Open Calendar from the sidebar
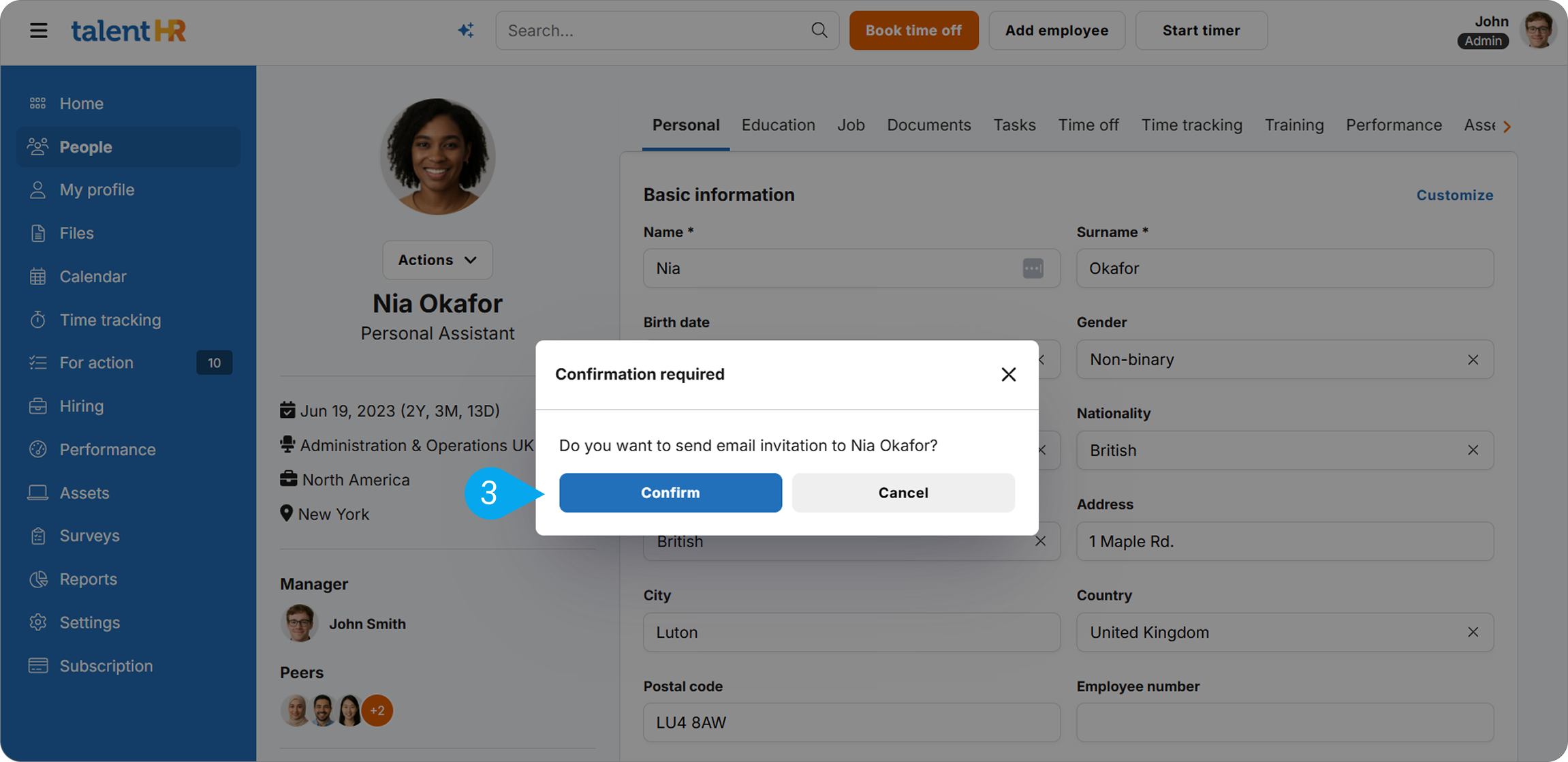 [93, 277]
